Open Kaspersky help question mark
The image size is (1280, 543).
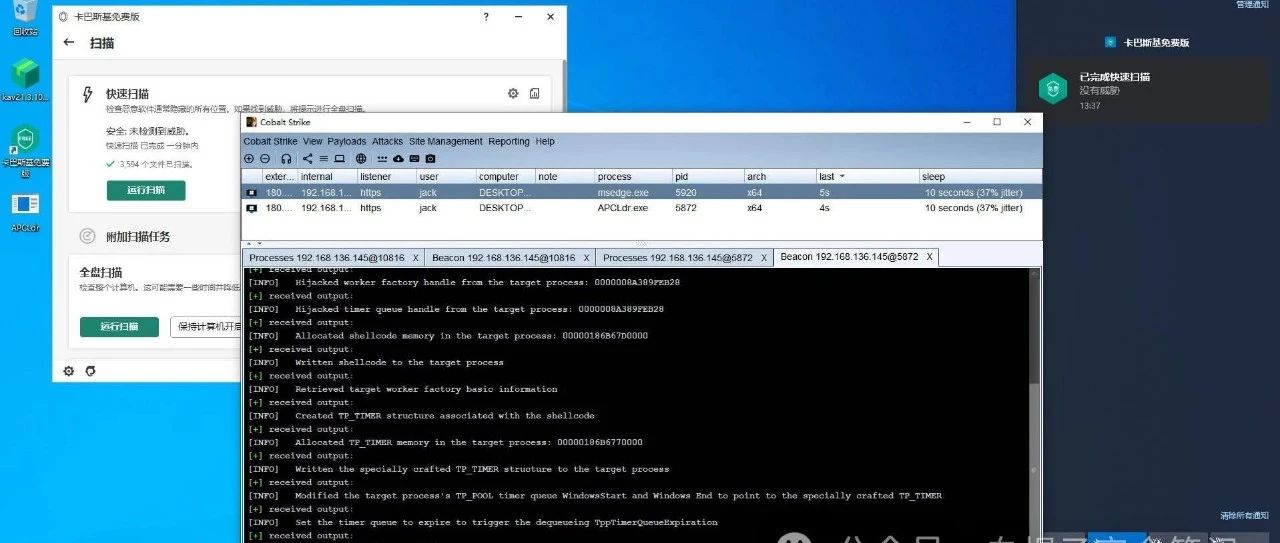pyautogui.click(x=487, y=17)
